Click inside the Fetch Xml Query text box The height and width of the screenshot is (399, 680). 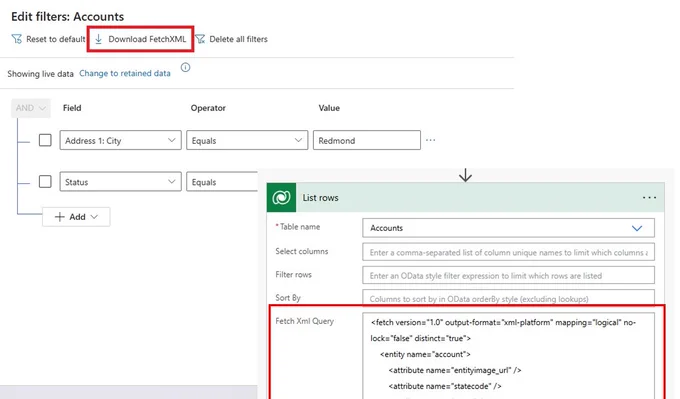(x=508, y=356)
